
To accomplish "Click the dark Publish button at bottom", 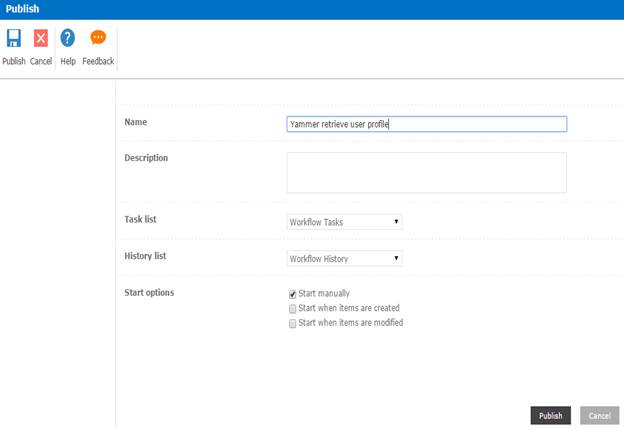I will (x=550, y=416).
